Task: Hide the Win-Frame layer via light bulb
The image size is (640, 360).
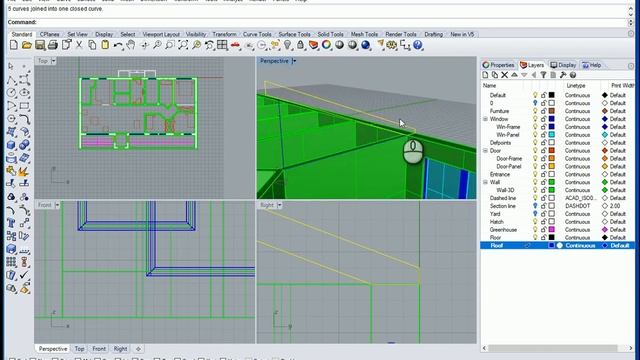Action: pyautogui.click(x=535, y=127)
